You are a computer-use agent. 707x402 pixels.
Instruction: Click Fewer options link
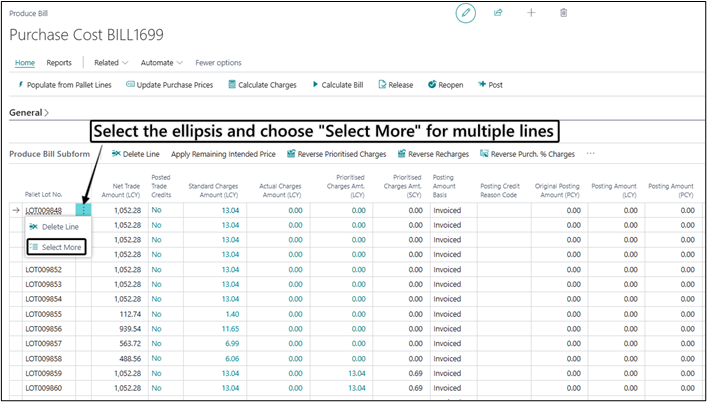tap(218, 63)
